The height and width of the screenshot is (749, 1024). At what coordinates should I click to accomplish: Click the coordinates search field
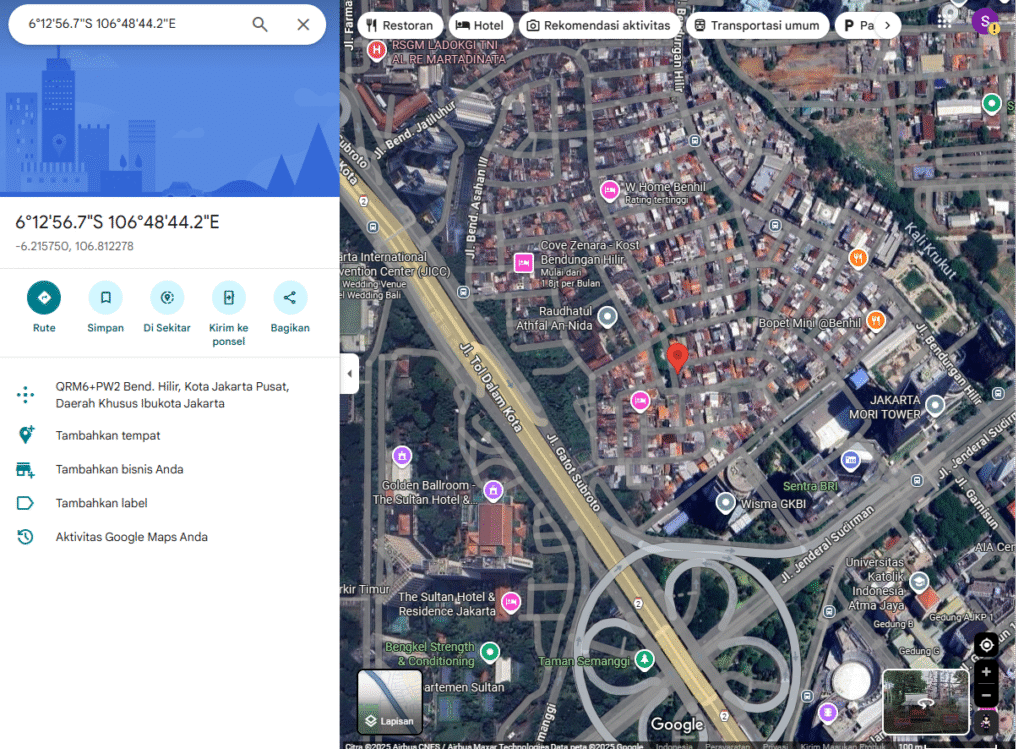coord(130,24)
